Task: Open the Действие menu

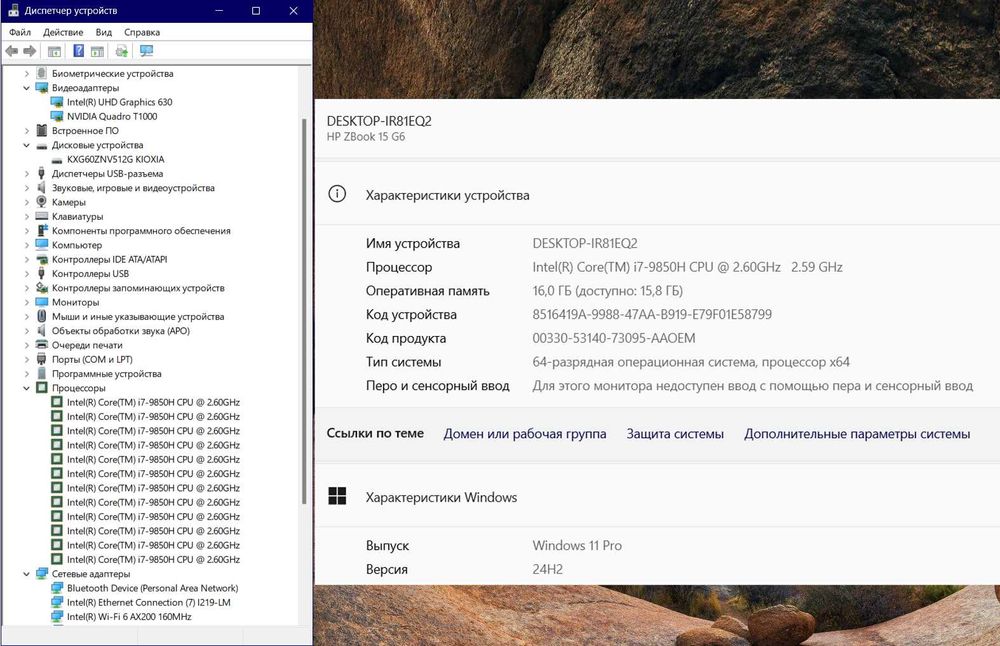Action: pyautogui.click(x=63, y=32)
